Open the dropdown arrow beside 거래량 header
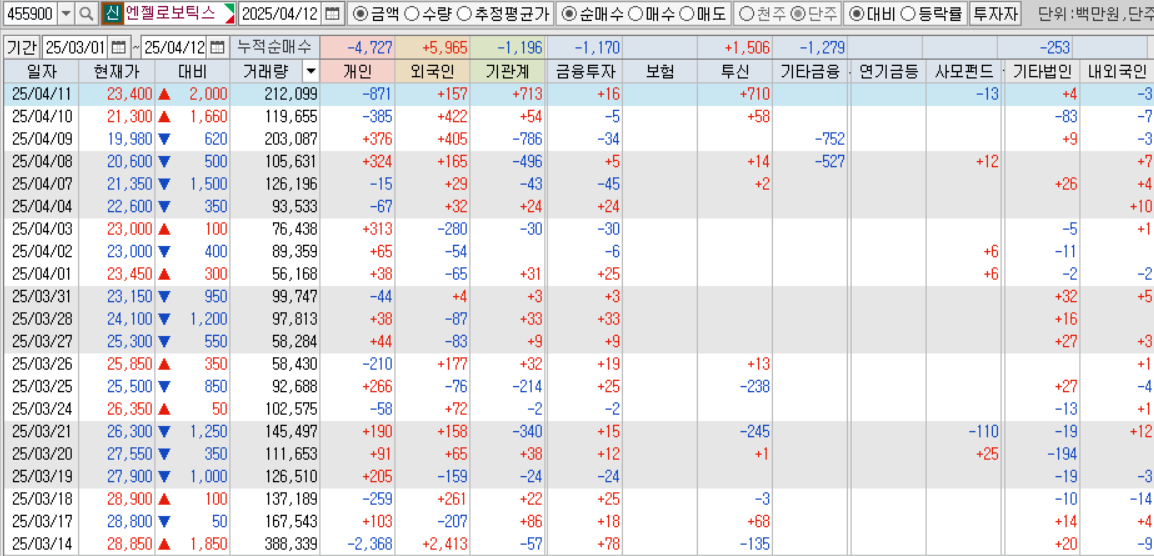 [310, 72]
